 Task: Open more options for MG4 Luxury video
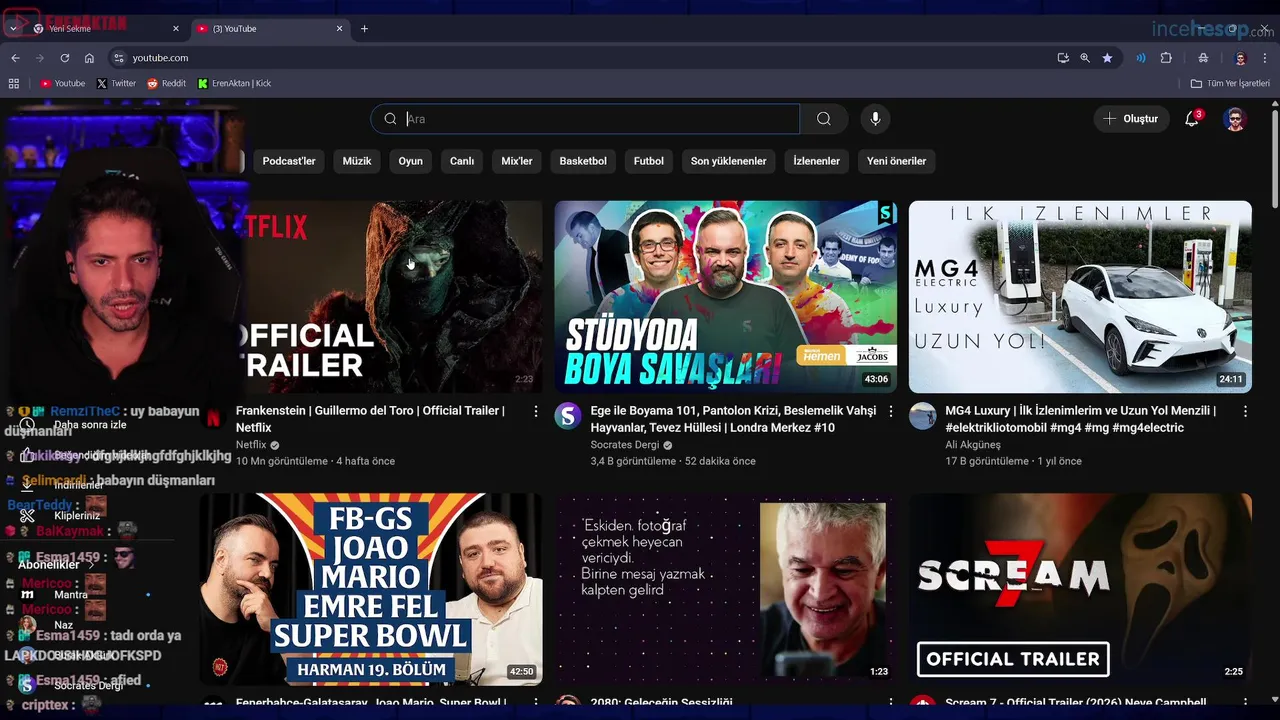pyautogui.click(x=1245, y=411)
